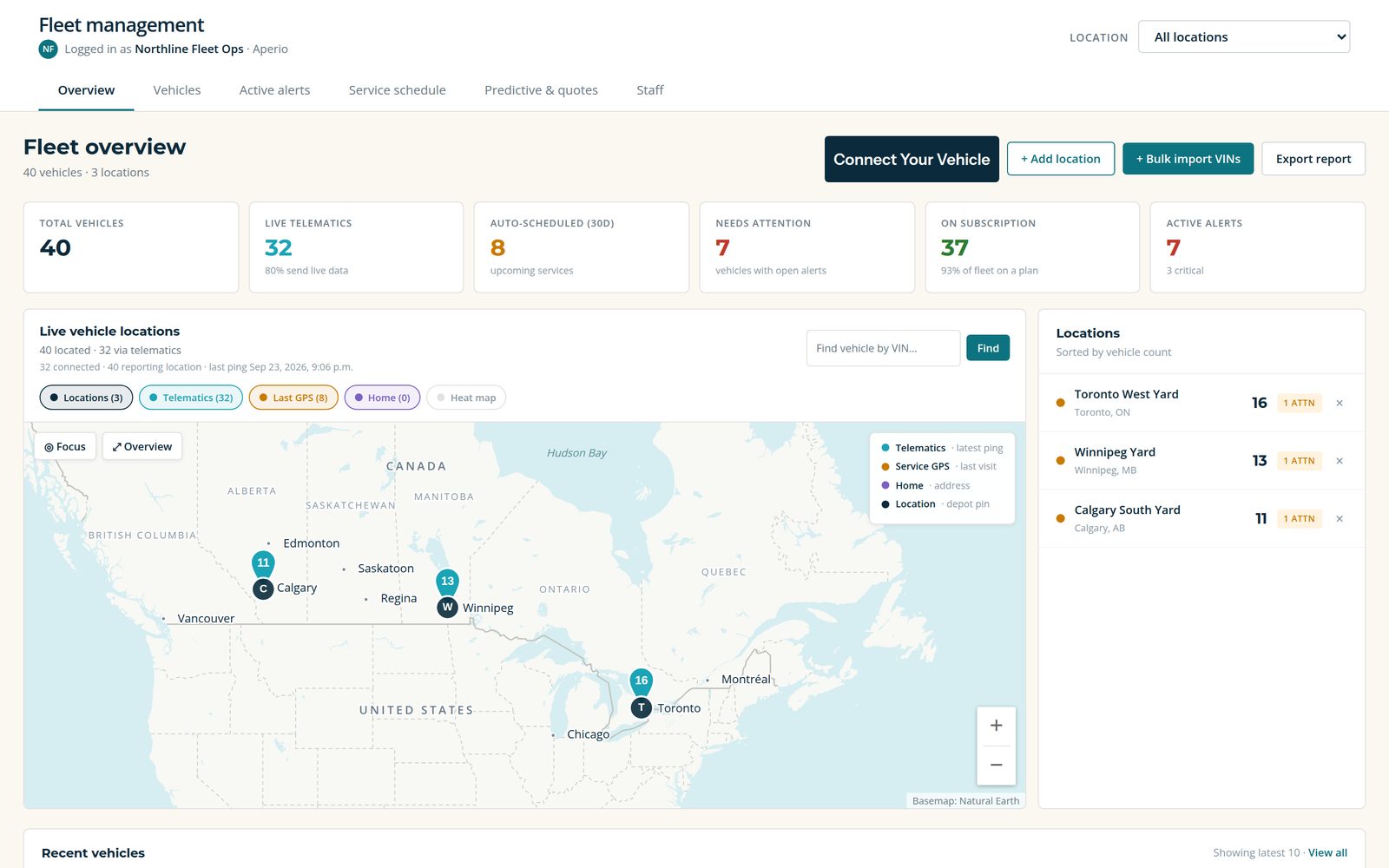
Task: Select the Overview tab
Action: tap(86, 90)
